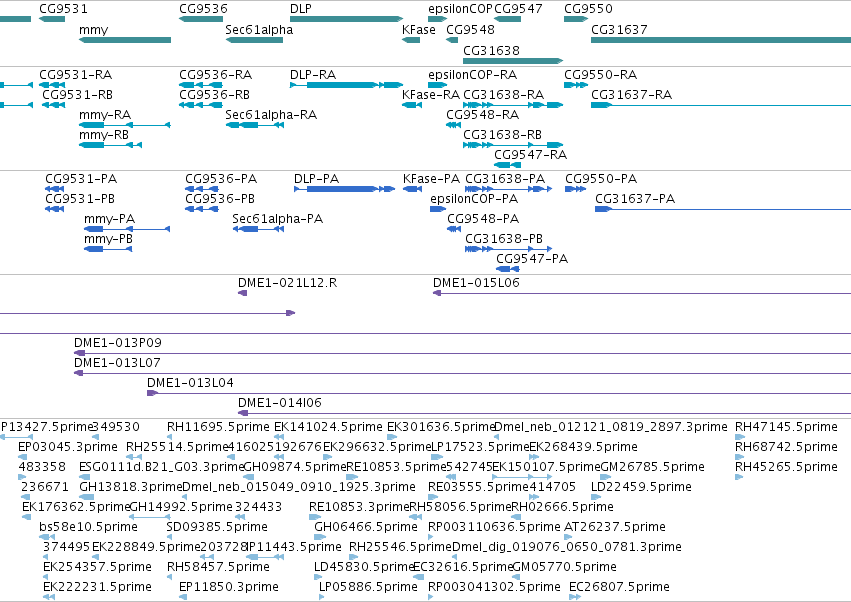Click transcript label DLP-RA
851x602 pixels.
pos(313,74)
